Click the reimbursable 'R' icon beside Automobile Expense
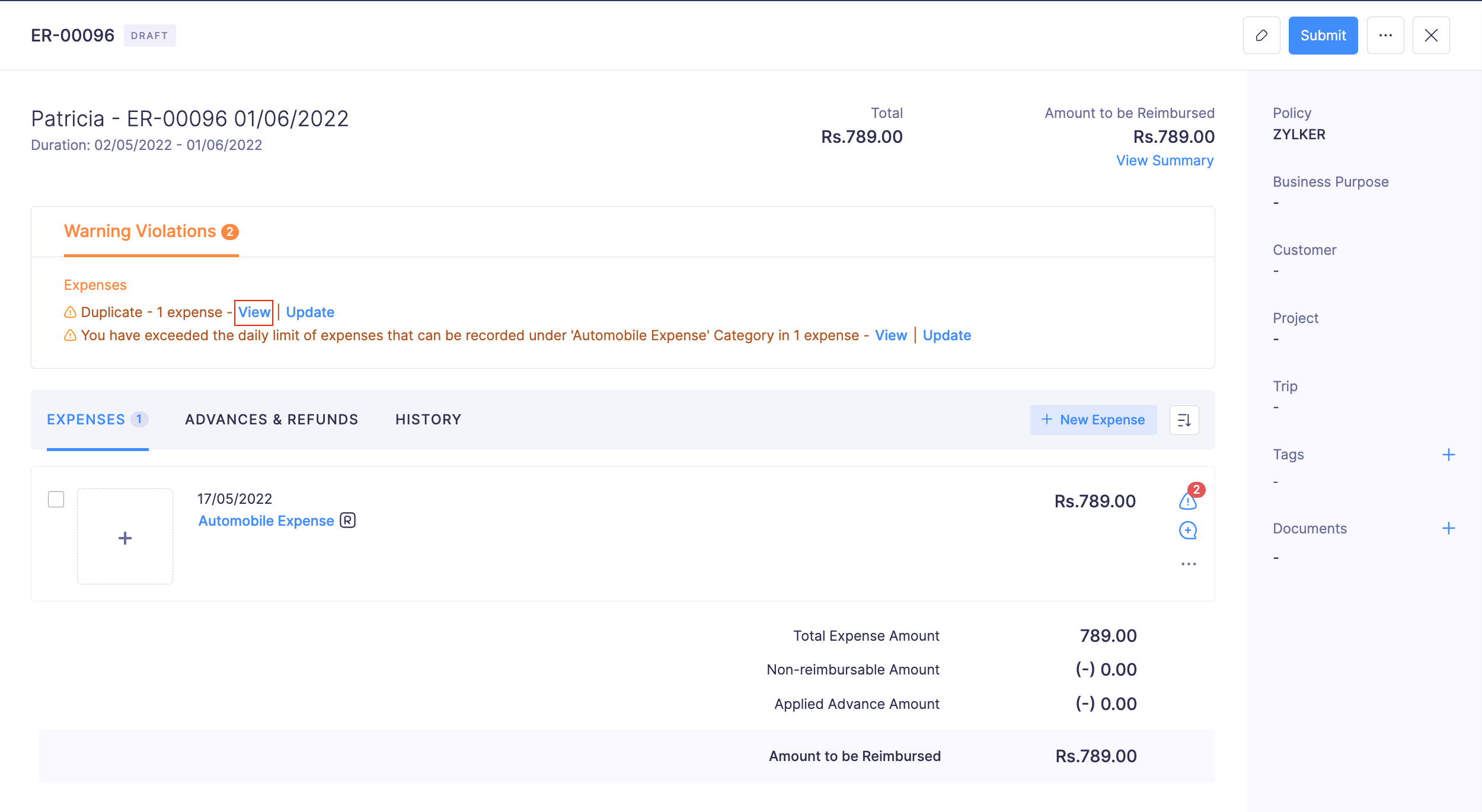The height and width of the screenshot is (812, 1482). click(347, 520)
